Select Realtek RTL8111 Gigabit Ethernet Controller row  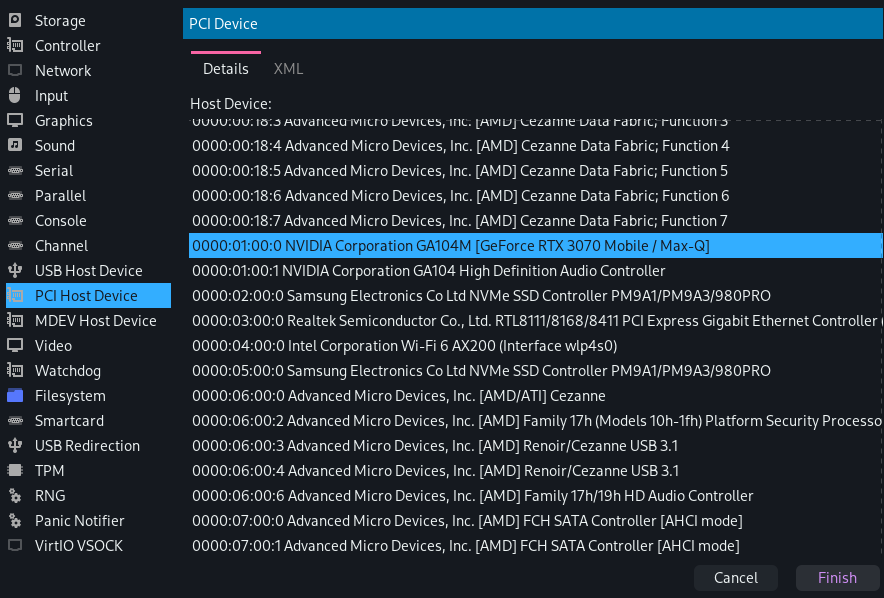coord(530,321)
